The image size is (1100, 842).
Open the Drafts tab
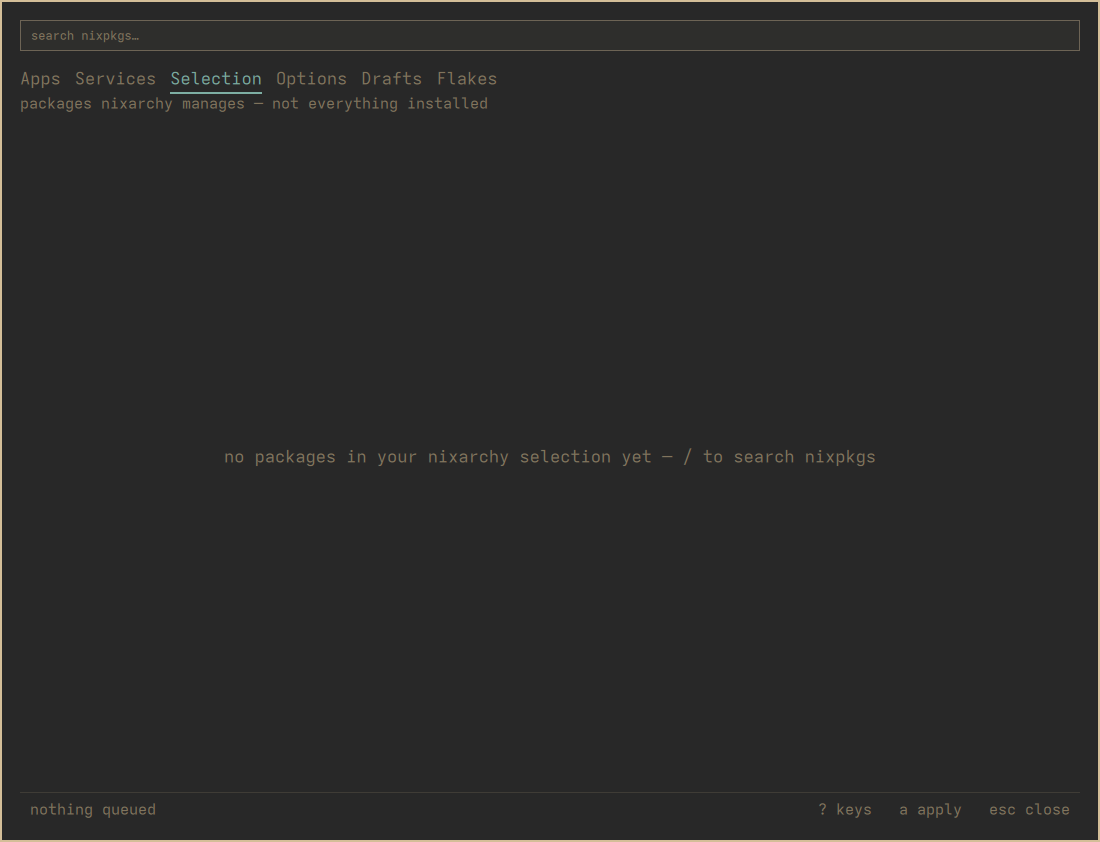coord(391,79)
